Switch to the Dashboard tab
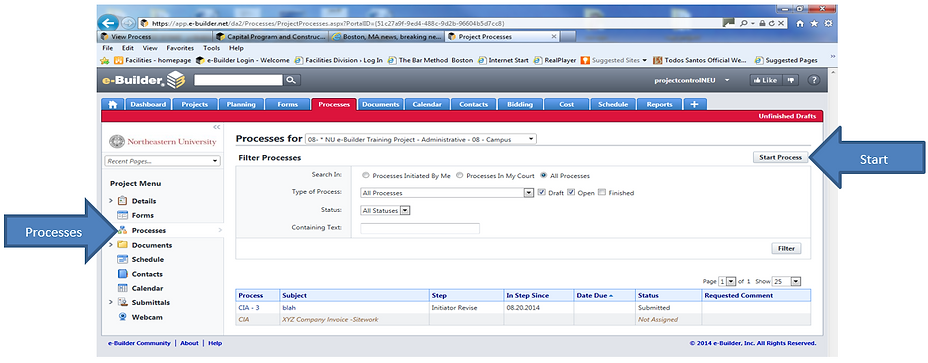The height and width of the screenshot is (363, 928). click(148, 104)
